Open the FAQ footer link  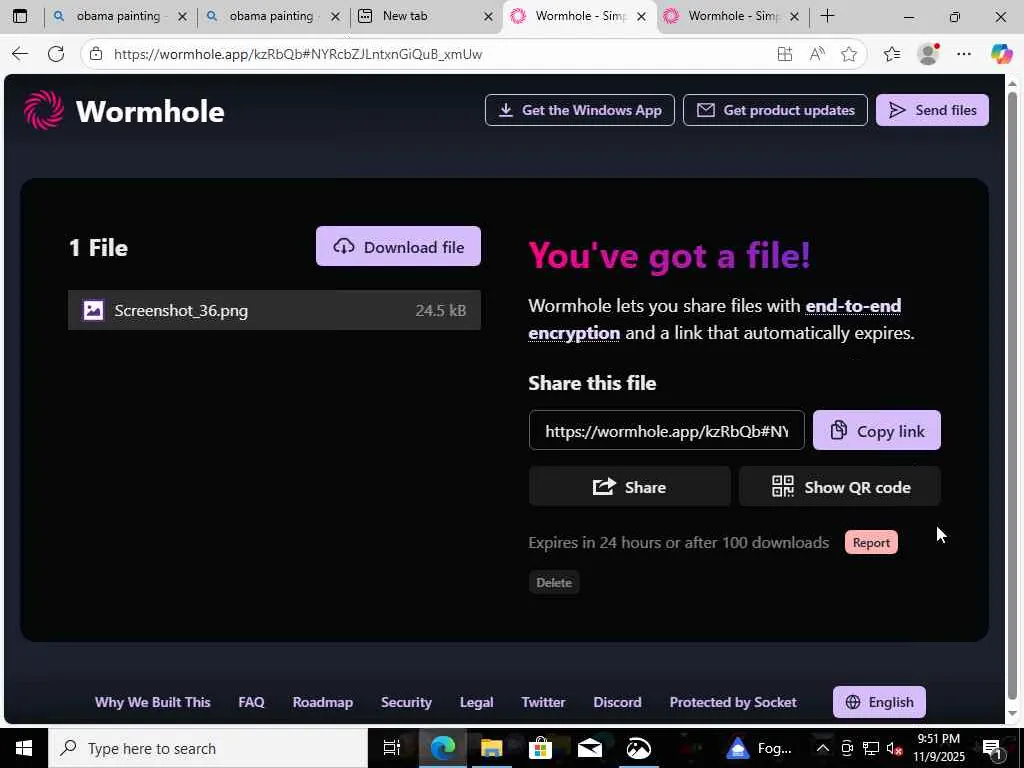tap(251, 702)
